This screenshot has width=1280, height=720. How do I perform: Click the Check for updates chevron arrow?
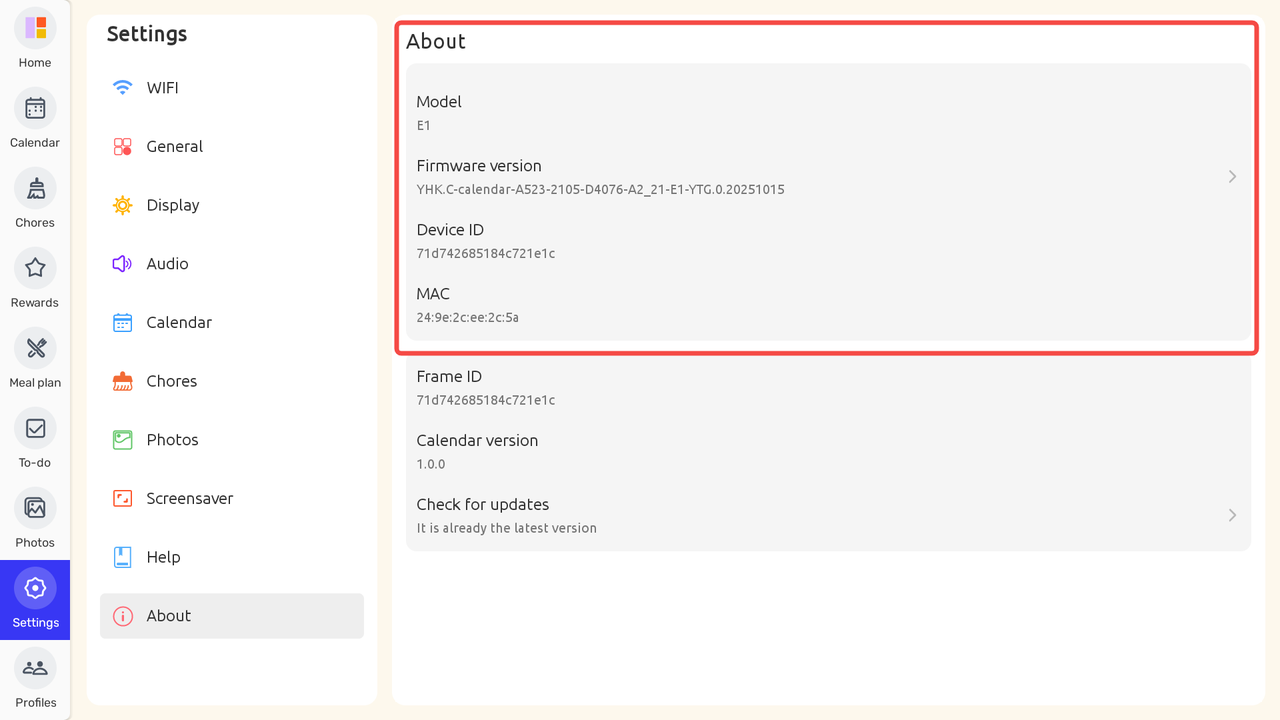tap(1232, 515)
